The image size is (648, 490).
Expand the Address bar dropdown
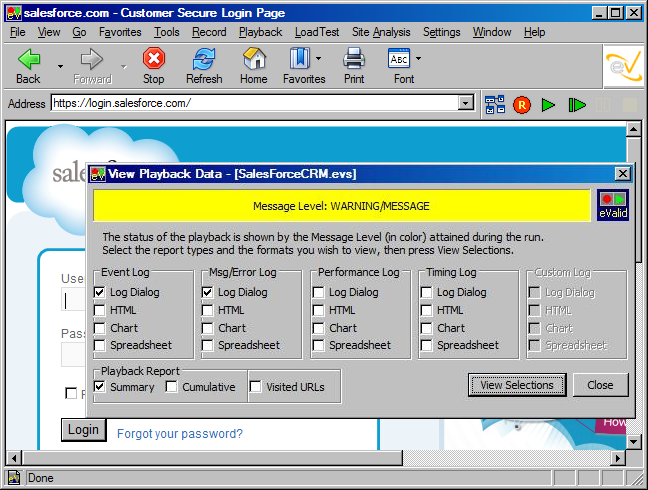466,103
